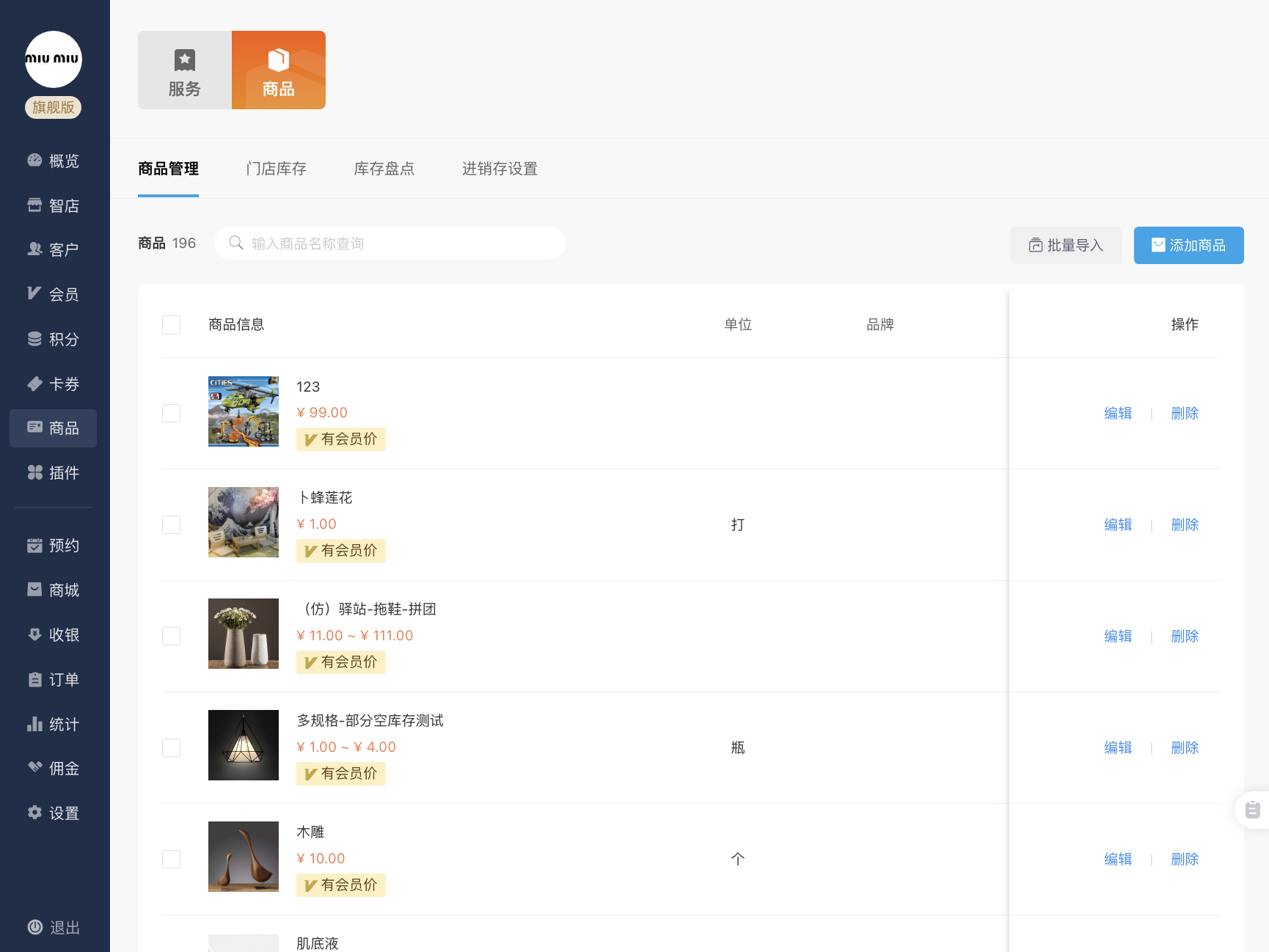
Task: Switch to 库存盘点 tab
Action: [x=384, y=169]
